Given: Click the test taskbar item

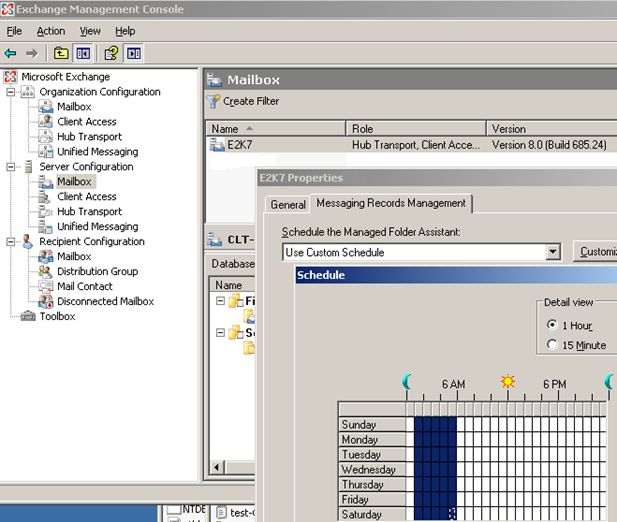Looking at the screenshot, I should tap(236, 513).
